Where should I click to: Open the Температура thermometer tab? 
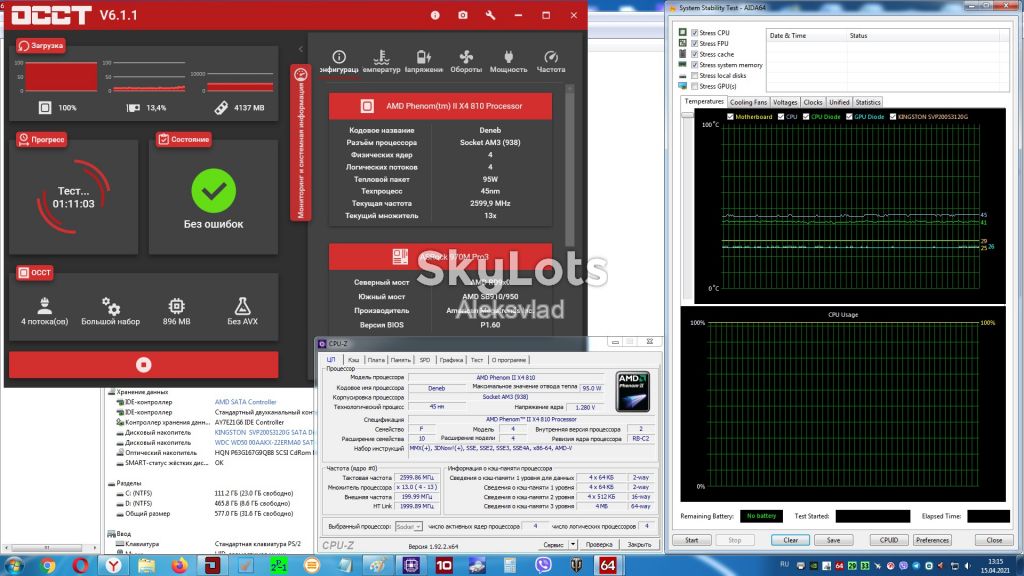point(381,61)
